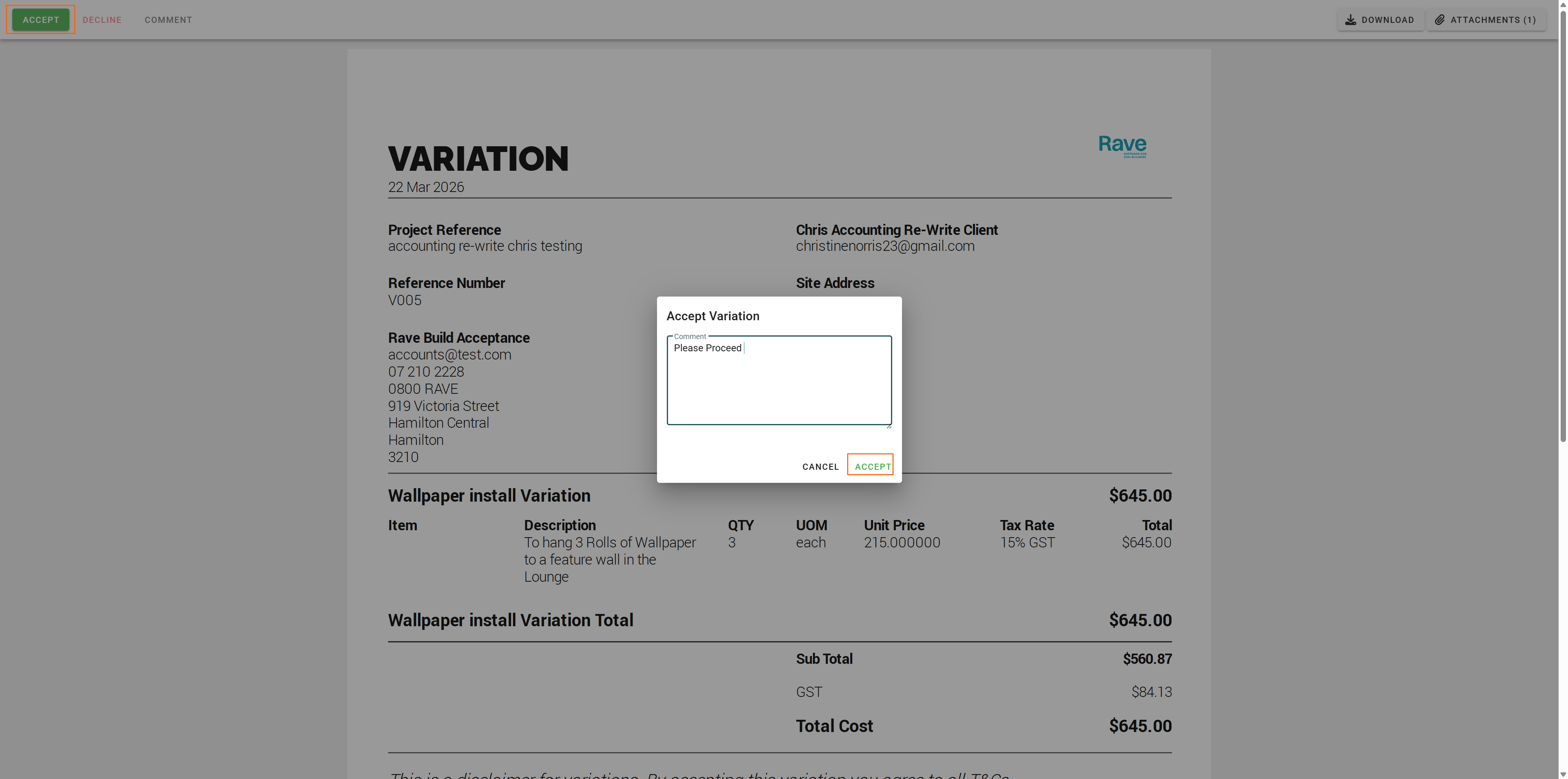The image size is (1568, 779).
Task: Click the phone number 07 210 2228
Action: click(x=425, y=372)
